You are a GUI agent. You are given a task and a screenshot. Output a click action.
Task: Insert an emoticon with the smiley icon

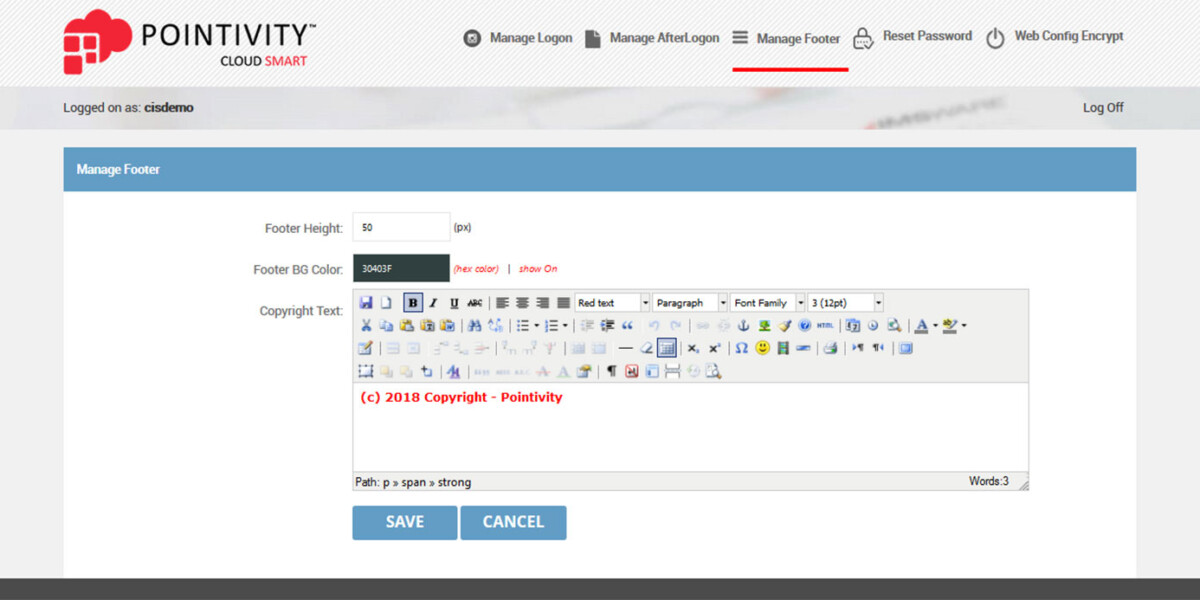[x=763, y=348]
